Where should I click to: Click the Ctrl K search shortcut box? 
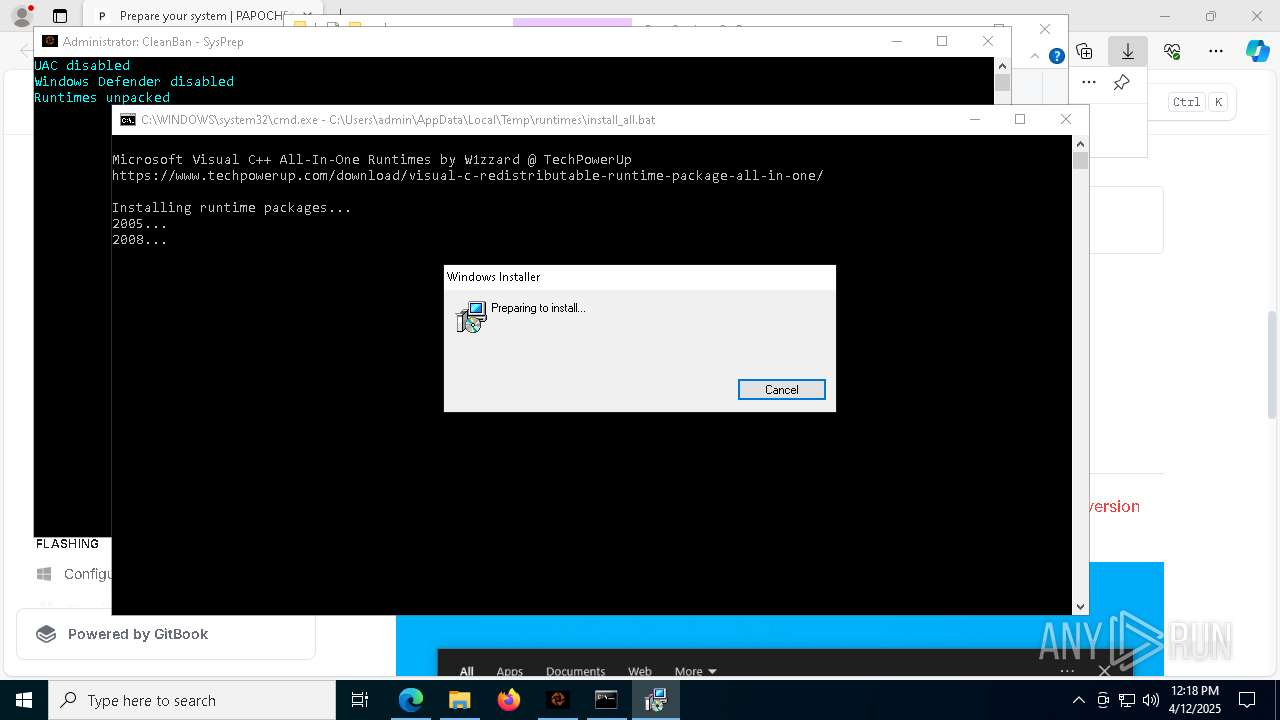pos(1199,102)
